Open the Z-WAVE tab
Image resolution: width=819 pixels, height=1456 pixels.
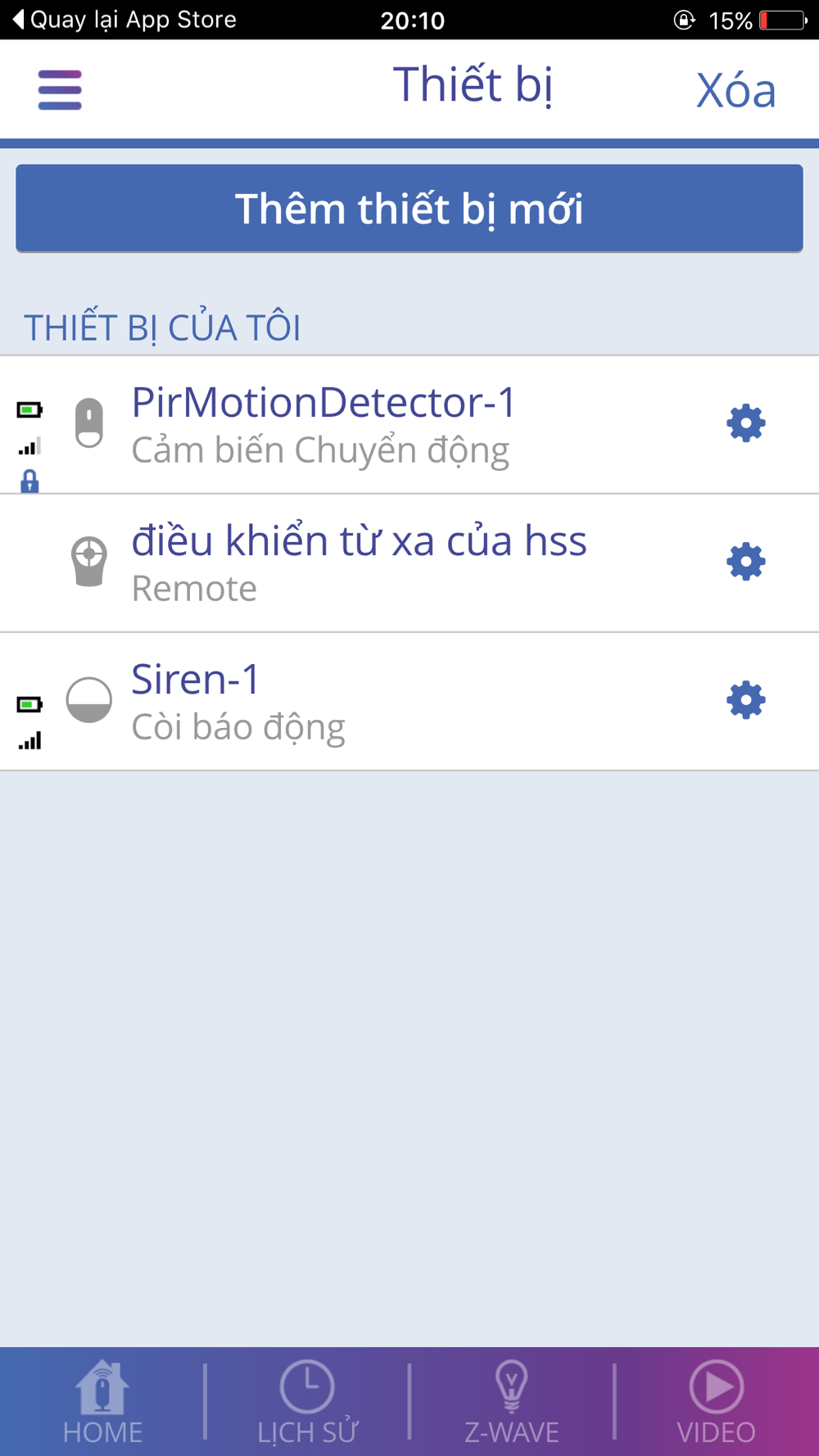coord(512,1402)
